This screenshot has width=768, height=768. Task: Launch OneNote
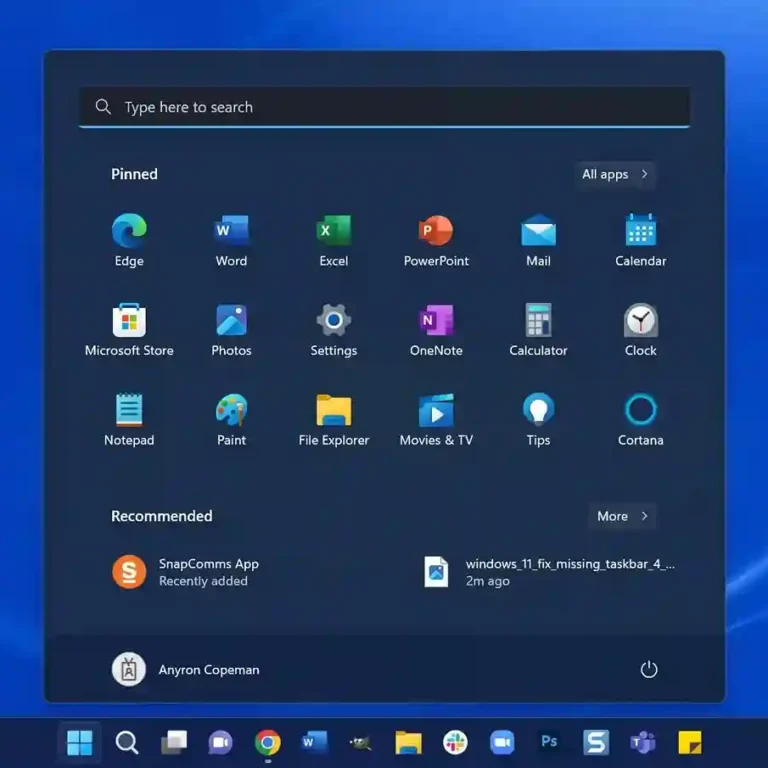pyautogui.click(x=436, y=329)
